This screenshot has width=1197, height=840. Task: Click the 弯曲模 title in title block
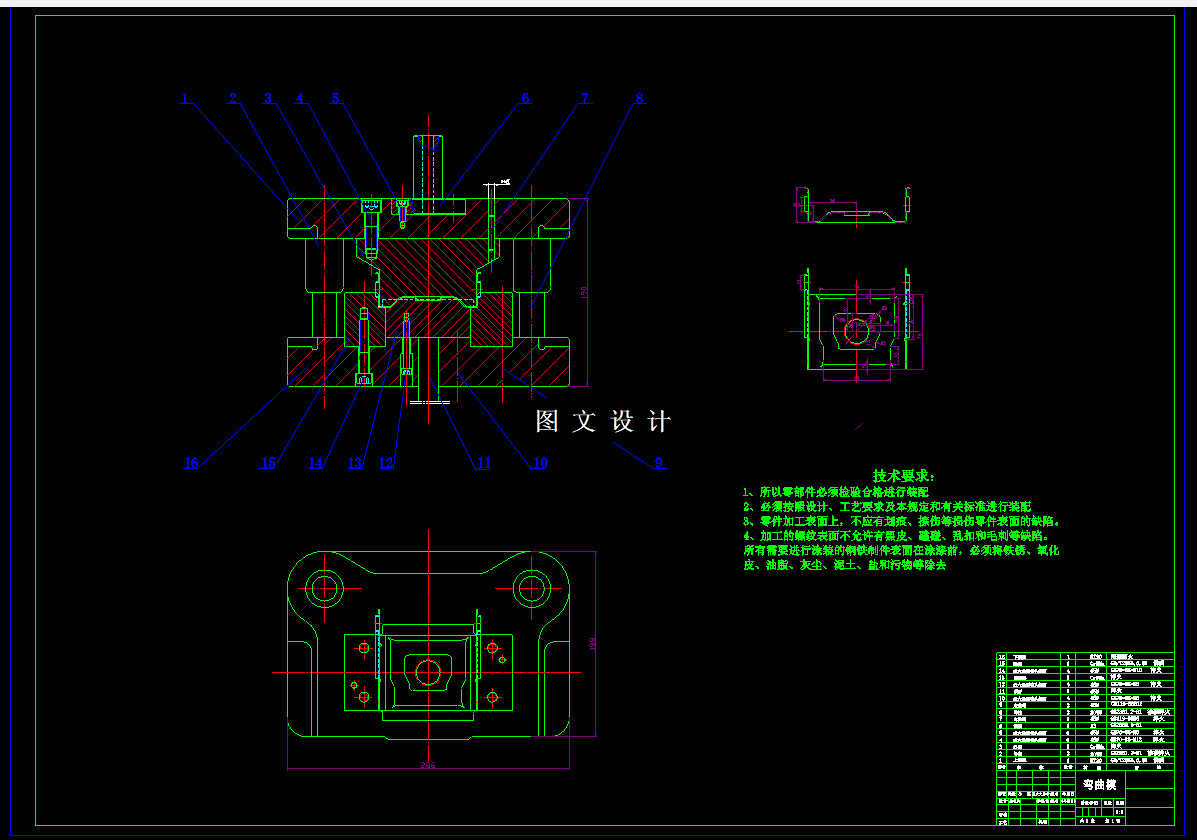1099,784
